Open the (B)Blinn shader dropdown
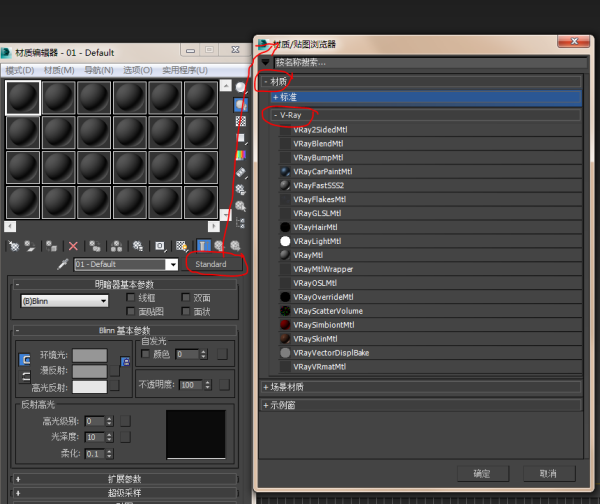The width and height of the screenshot is (600, 504). 64,301
